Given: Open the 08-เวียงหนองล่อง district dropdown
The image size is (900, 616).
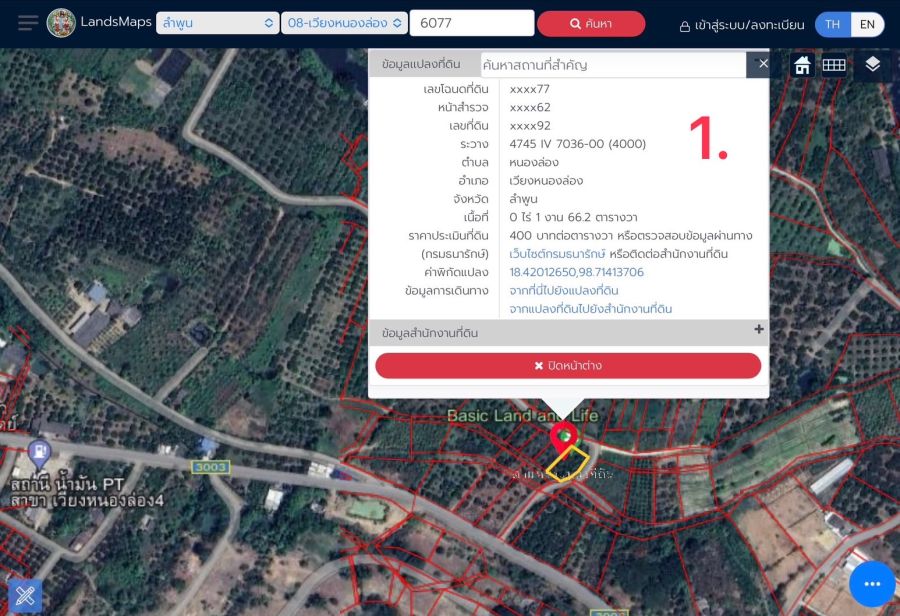Looking at the screenshot, I should point(343,23).
